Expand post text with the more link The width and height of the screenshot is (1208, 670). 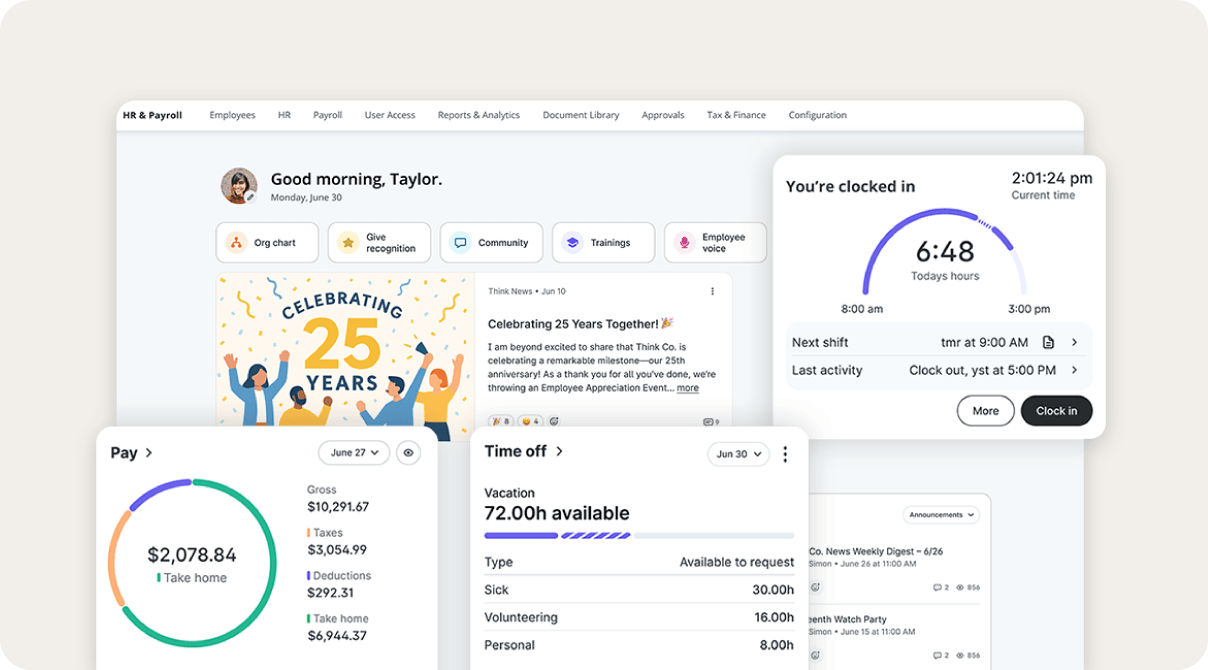click(x=688, y=388)
